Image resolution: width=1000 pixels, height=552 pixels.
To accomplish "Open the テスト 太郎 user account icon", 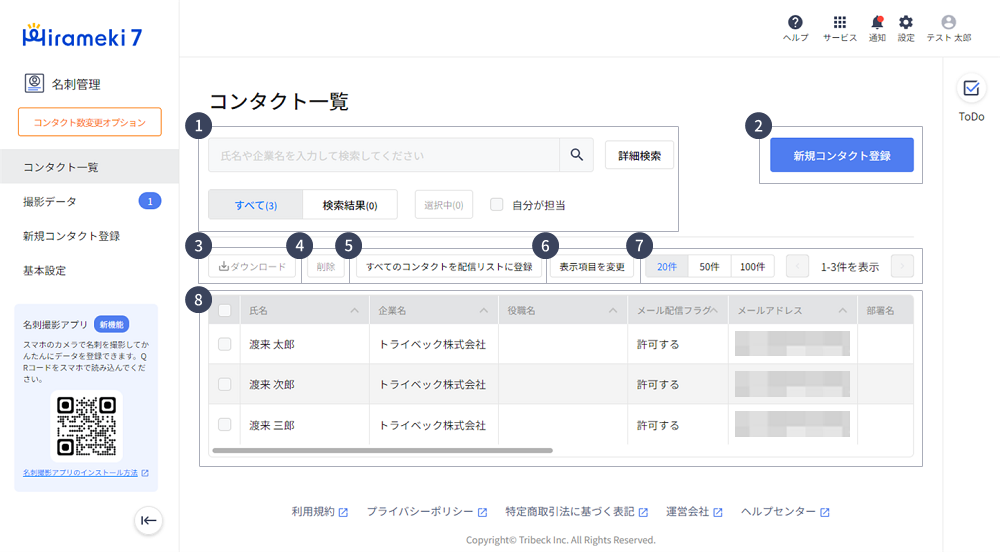I will [948, 22].
